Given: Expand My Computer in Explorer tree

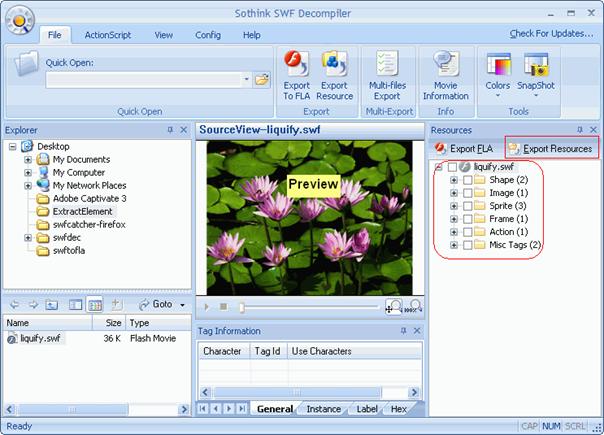Looking at the screenshot, I should (x=28, y=172).
